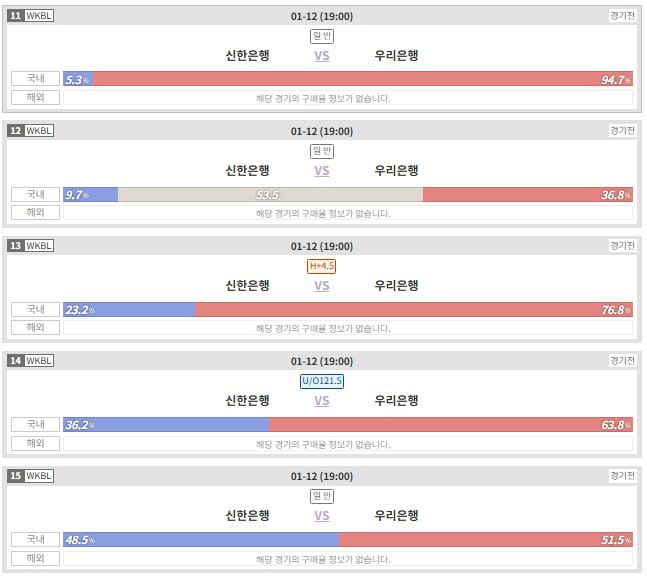Click the 23.2% blue bar segment
This screenshot has width=647, height=576.
(130, 309)
